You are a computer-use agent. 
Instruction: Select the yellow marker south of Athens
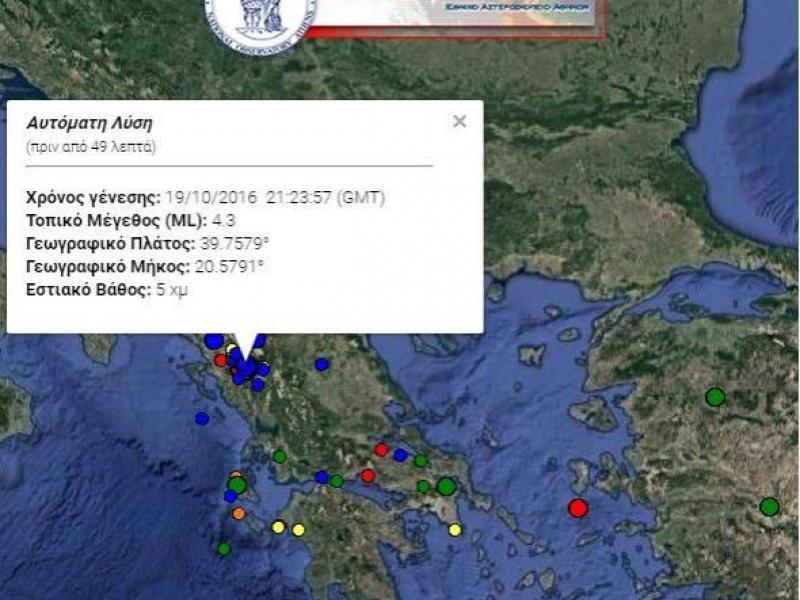click(455, 530)
